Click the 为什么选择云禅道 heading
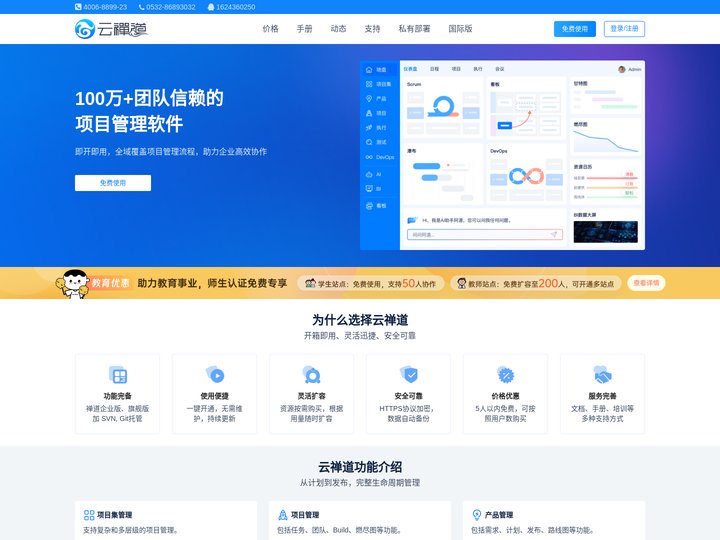 click(x=360, y=320)
